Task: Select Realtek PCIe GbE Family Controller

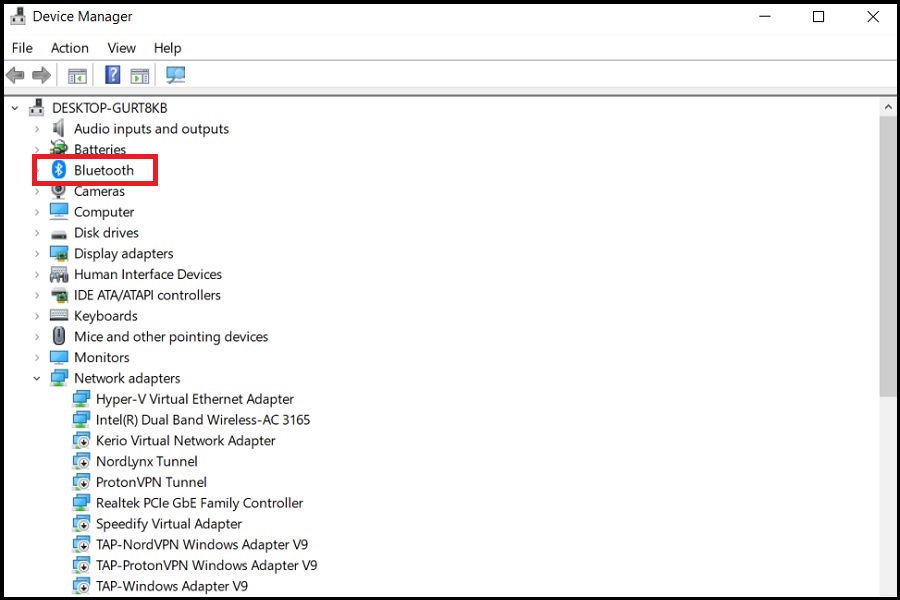Action: 199,503
